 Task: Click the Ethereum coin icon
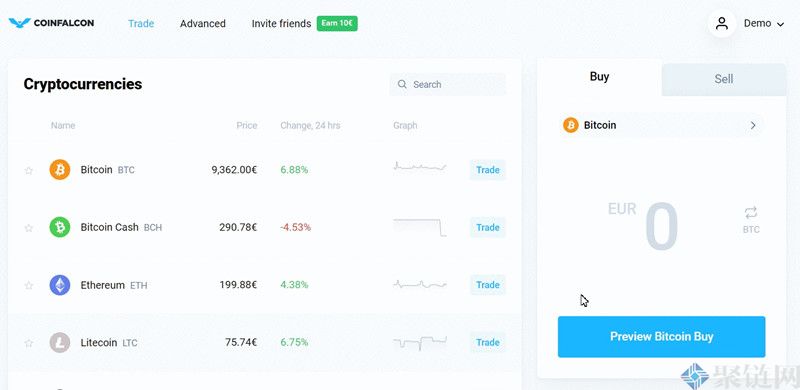(x=60, y=285)
